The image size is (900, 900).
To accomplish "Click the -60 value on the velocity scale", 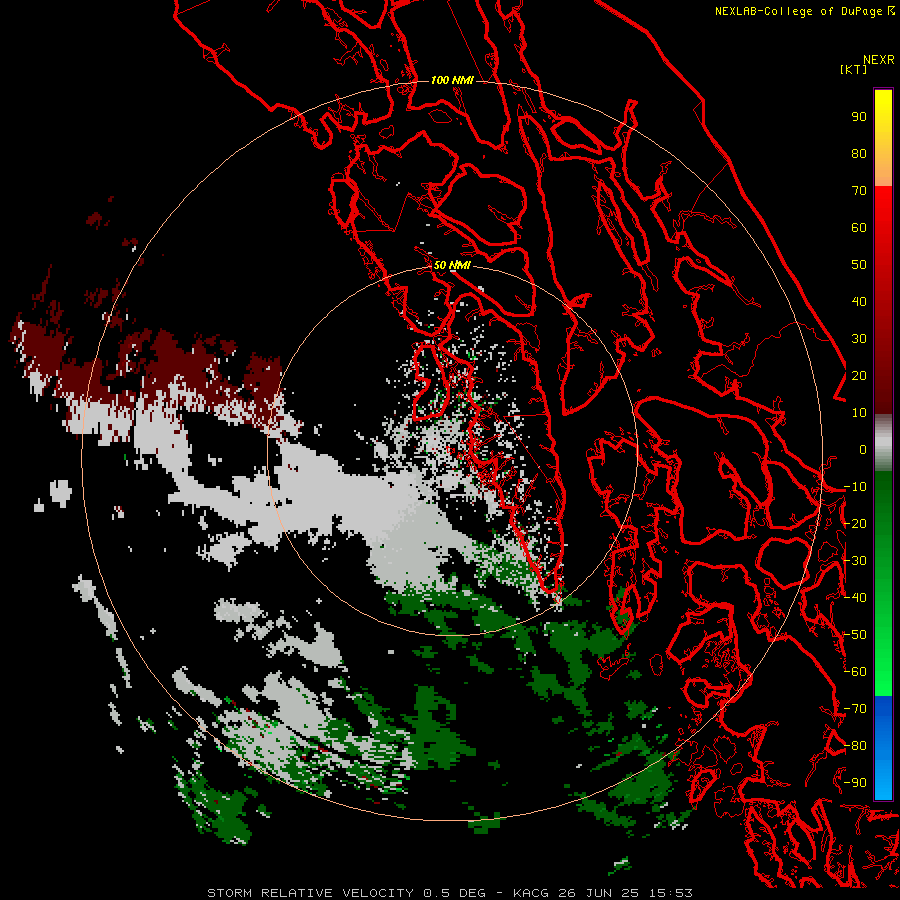I will [855, 672].
